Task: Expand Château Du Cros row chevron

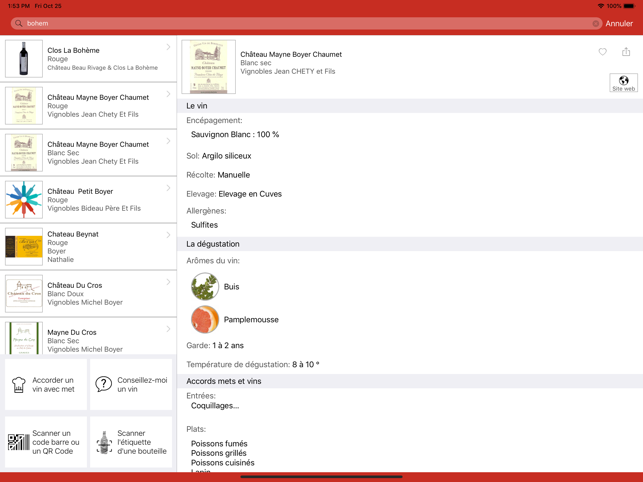Action: pos(168,282)
